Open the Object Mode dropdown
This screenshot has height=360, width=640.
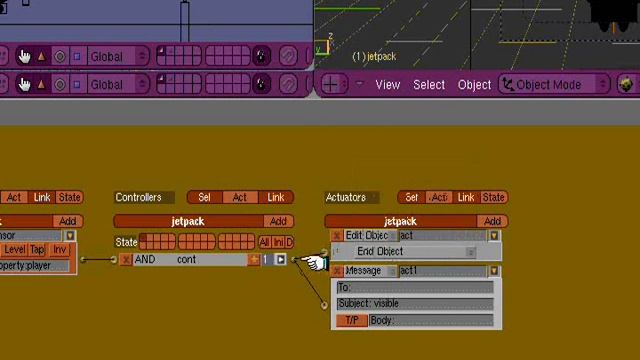(x=554, y=84)
